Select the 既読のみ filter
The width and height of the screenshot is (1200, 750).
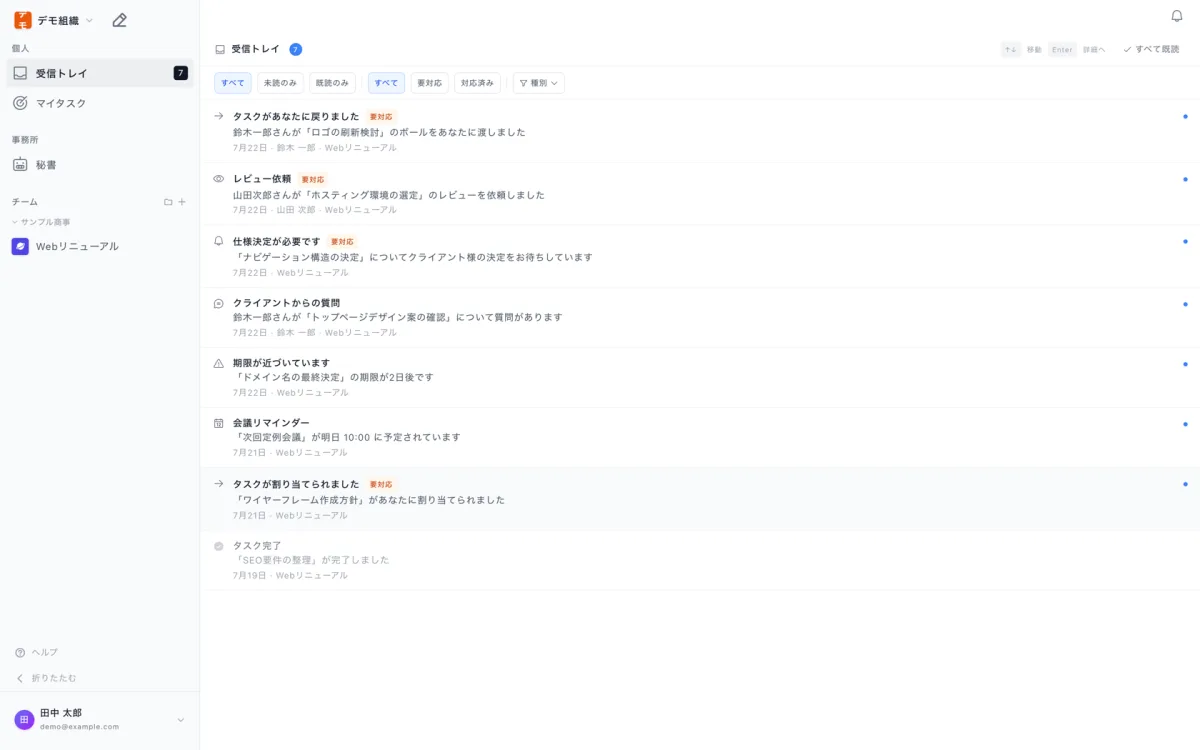pos(332,83)
